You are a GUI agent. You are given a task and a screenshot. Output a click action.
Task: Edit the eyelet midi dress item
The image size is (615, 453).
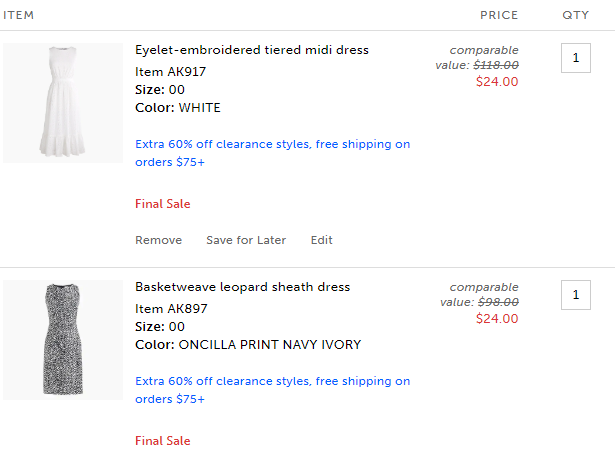(322, 240)
